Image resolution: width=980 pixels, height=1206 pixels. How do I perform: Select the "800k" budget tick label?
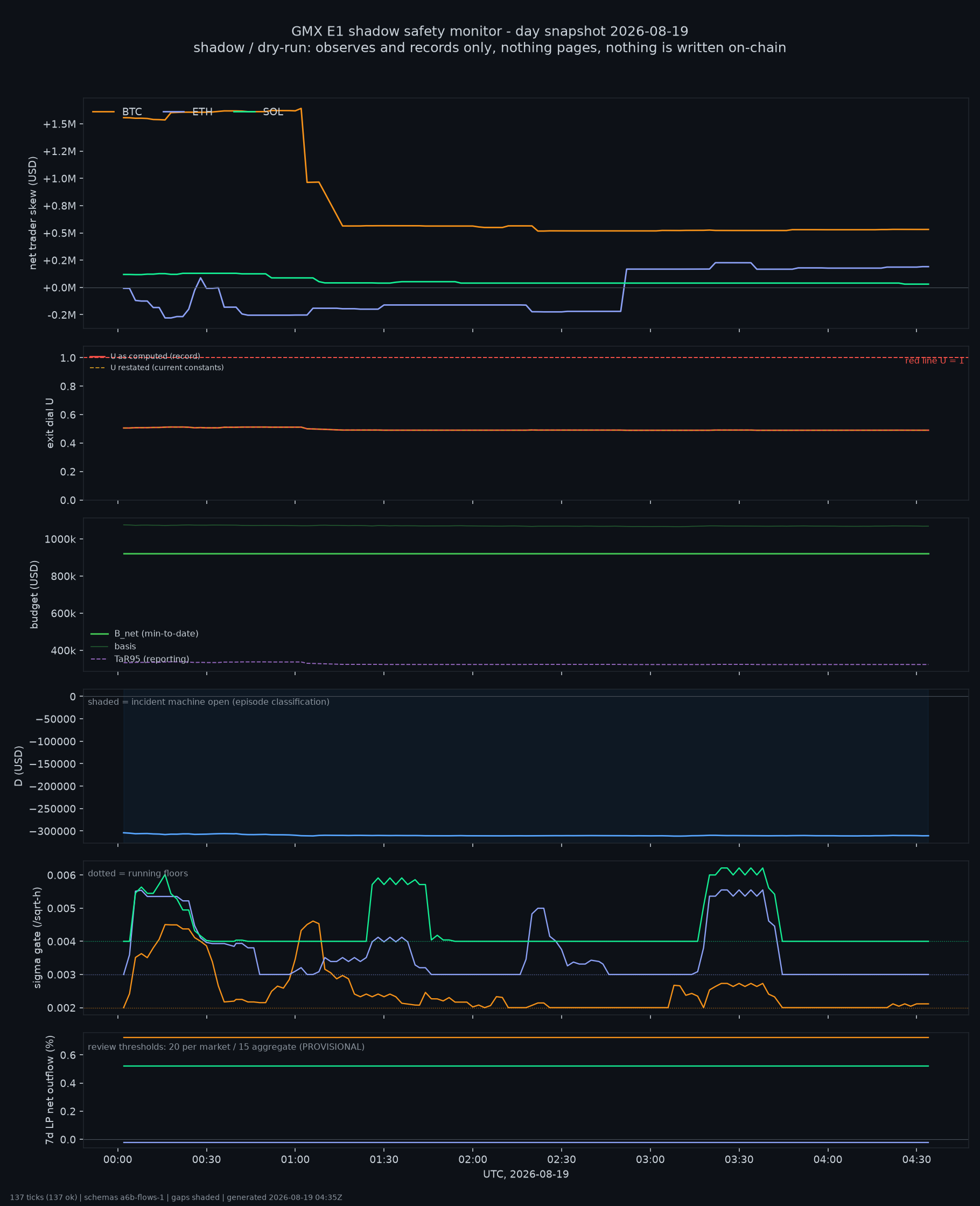tap(63, 576)
